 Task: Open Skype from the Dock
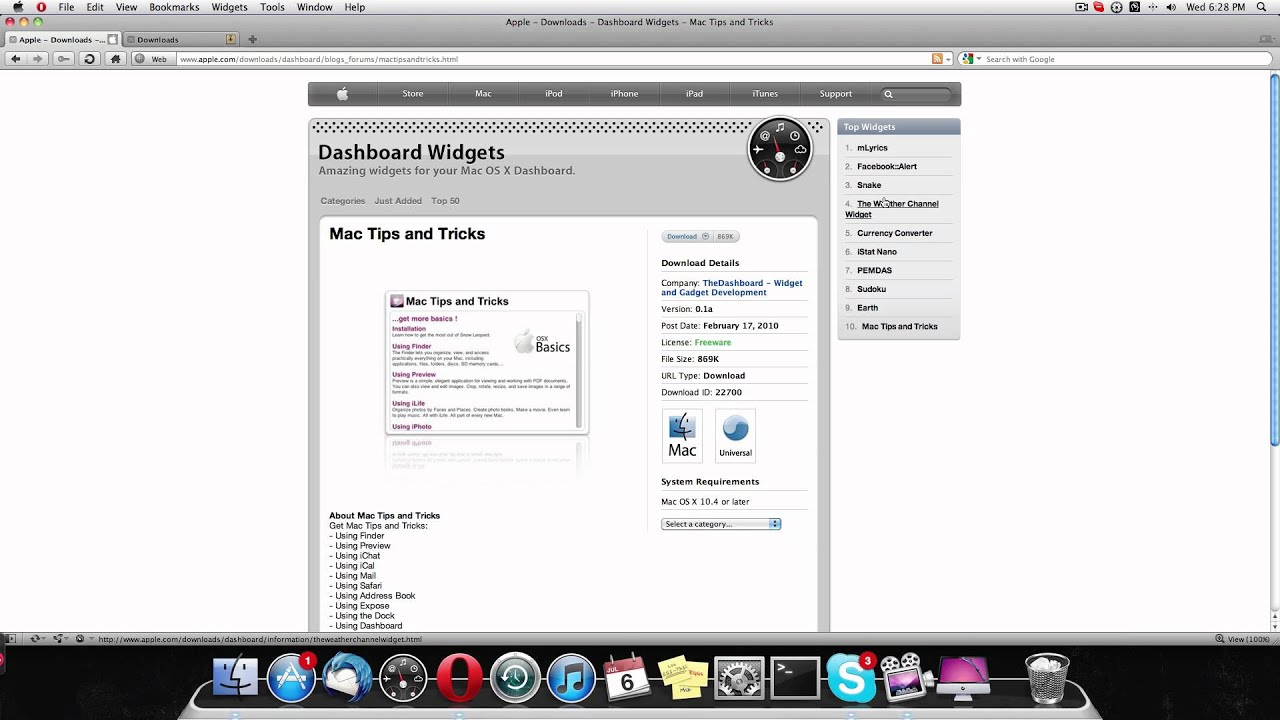point(852,678)
